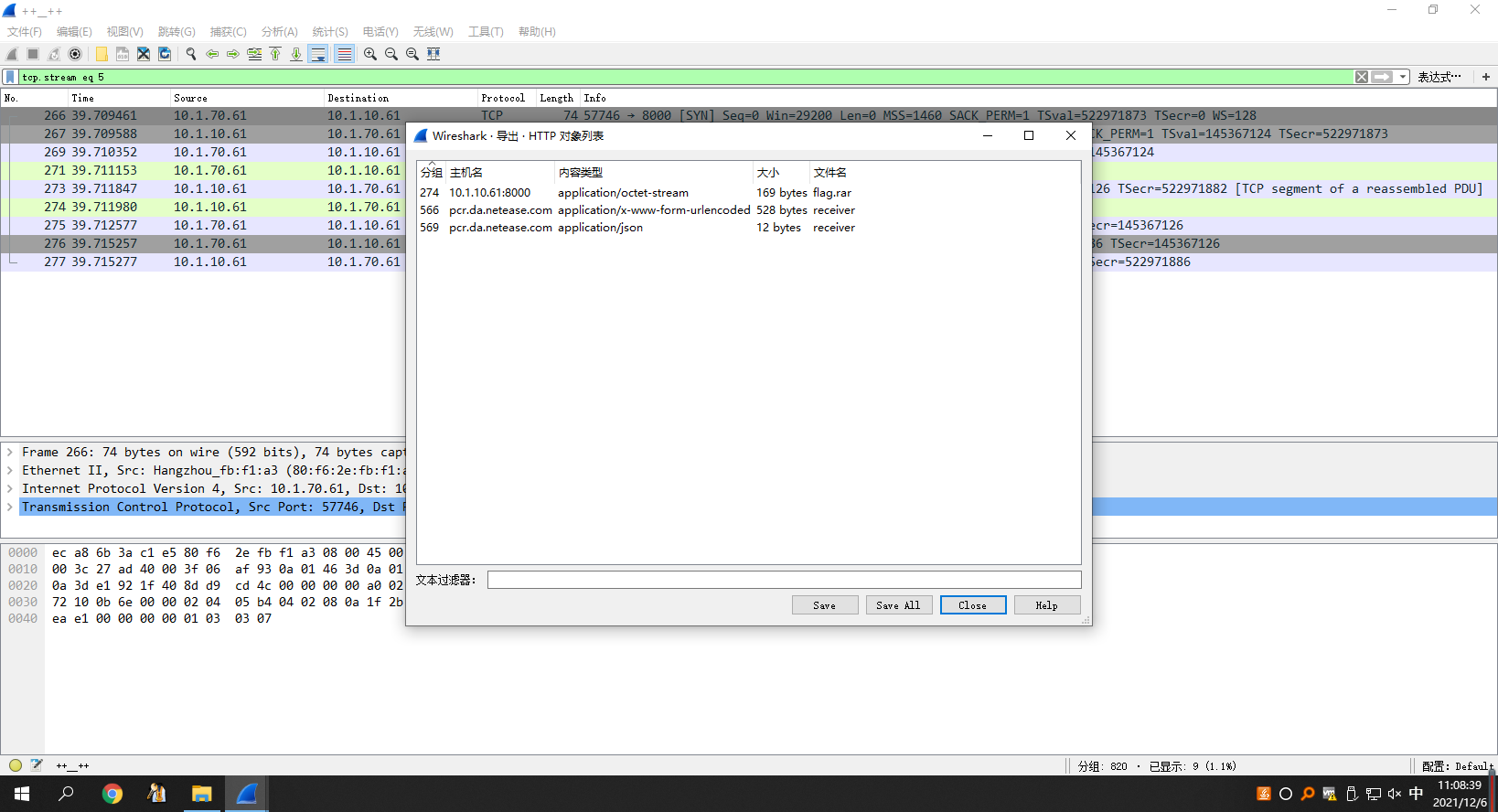The image size is (1498, 812).
Task: Select packet 274 in the packet list
Action: (x=203, y=207)
